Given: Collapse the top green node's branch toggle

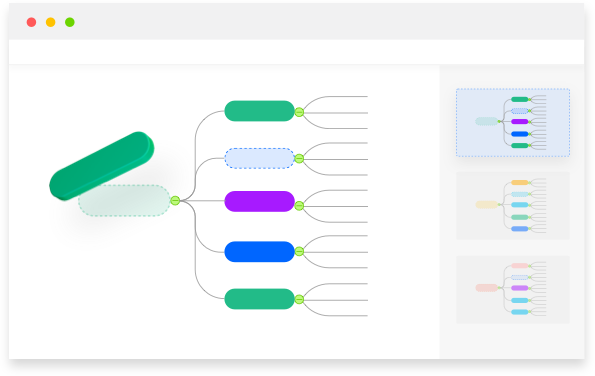Looking at the screenshot, I should [x=299, y=112].
